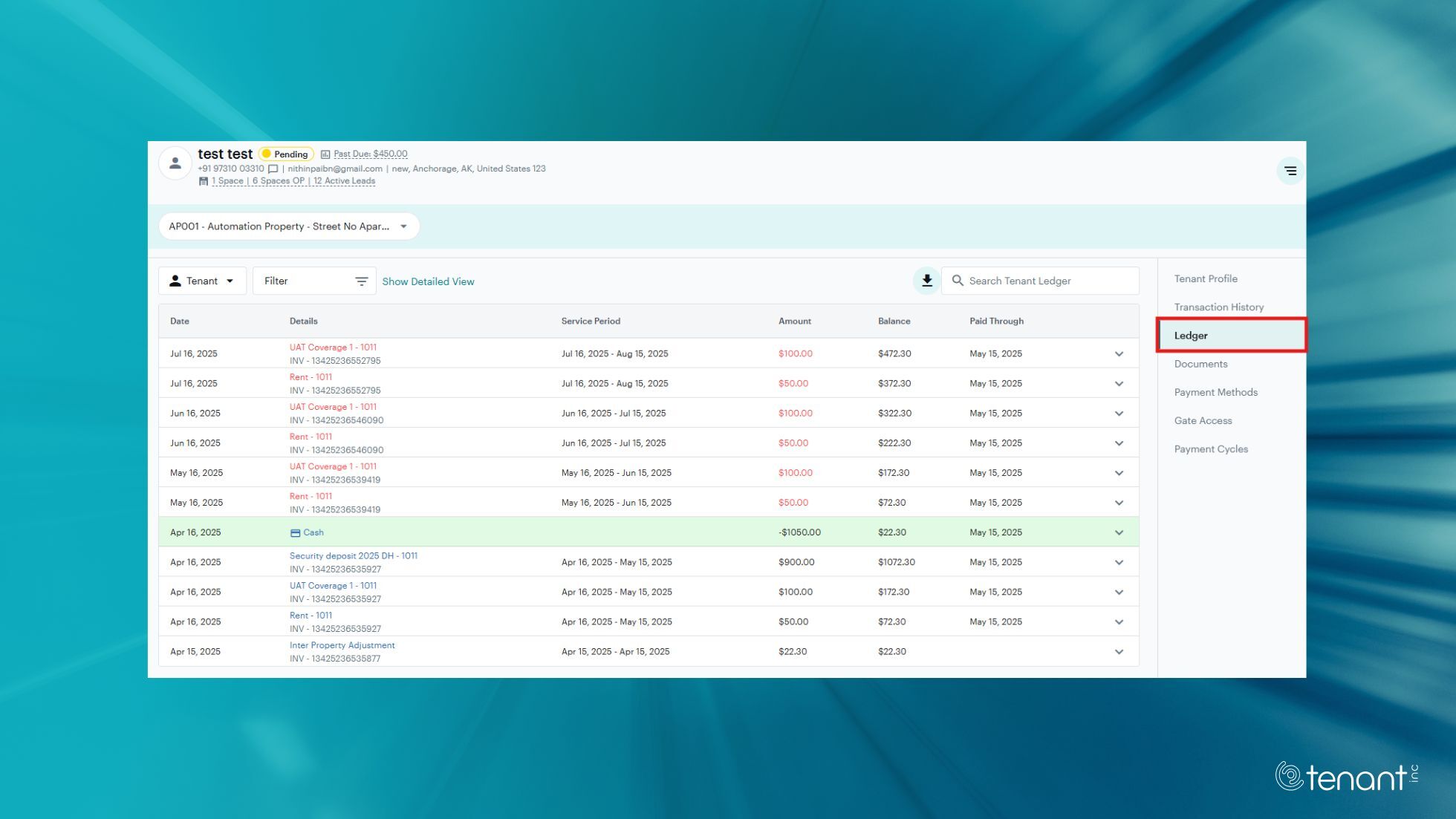1456x819 pixels.
Task: Focus the Search Tenant Ledger field
Action: click(x=1040, y=281)
